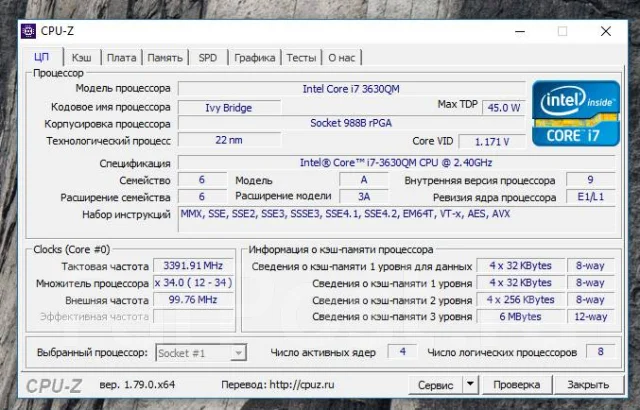Close the CPU-Z window with X
Viewport: 640px width, 410px height.
click(x=606, y=31)
